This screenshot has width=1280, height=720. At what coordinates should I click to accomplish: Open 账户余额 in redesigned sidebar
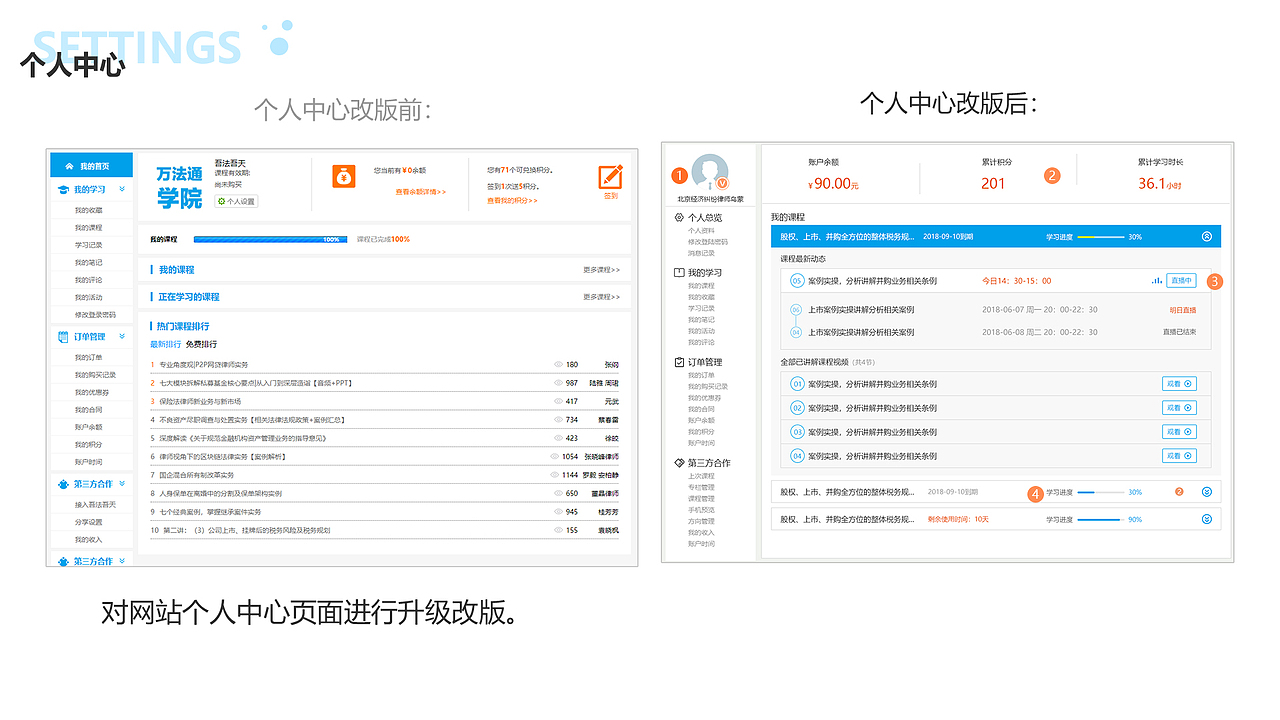[x=701, y=421]
